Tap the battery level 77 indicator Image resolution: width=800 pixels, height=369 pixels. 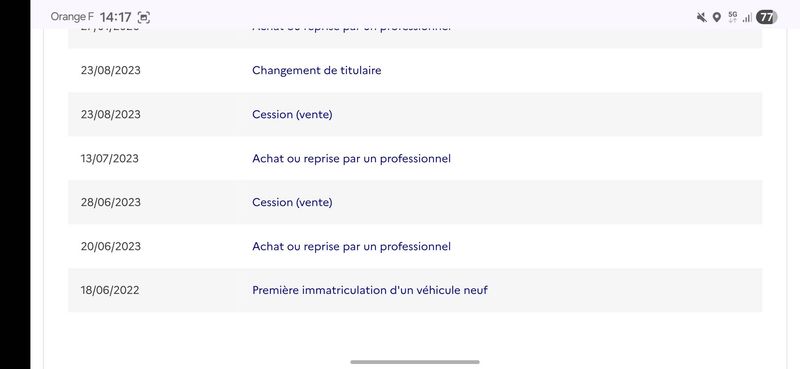point(766,17)
